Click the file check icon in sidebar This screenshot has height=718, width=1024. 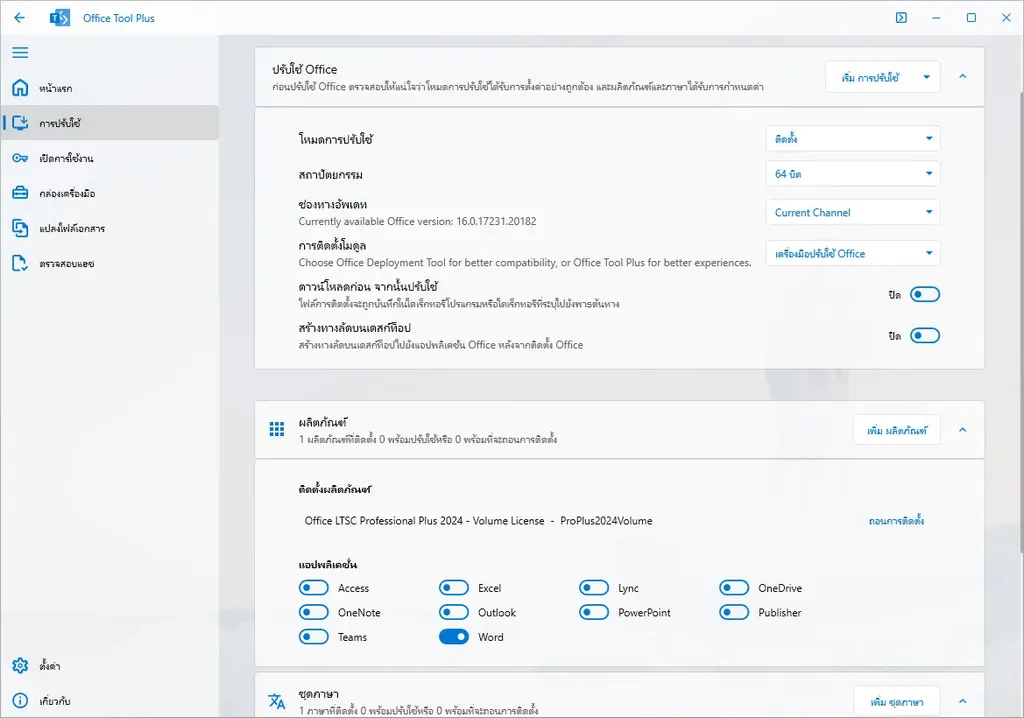(x=20, y=263)
